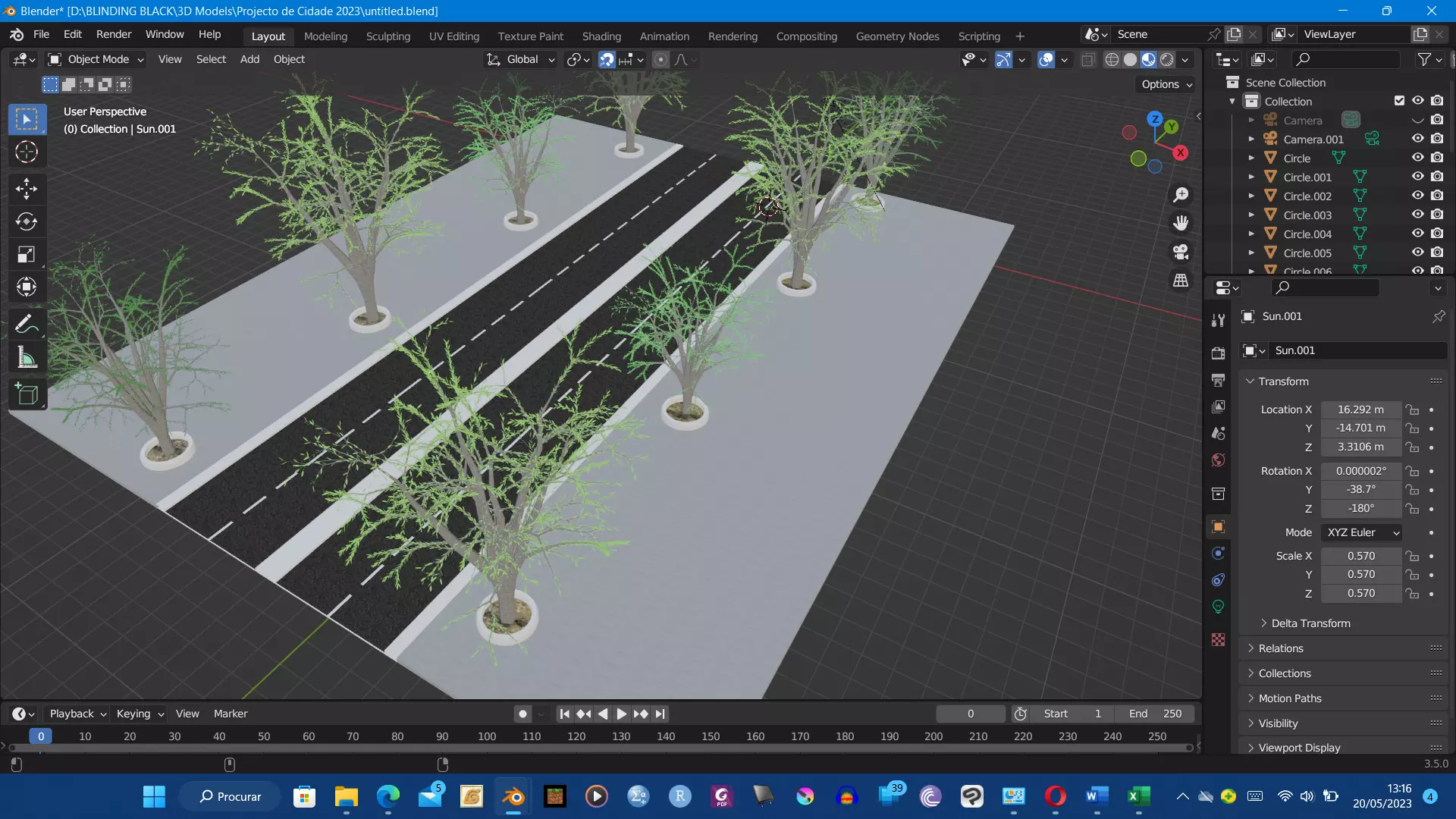Click the Add Cube tool
1456x819 pixels.
(27, 394)
